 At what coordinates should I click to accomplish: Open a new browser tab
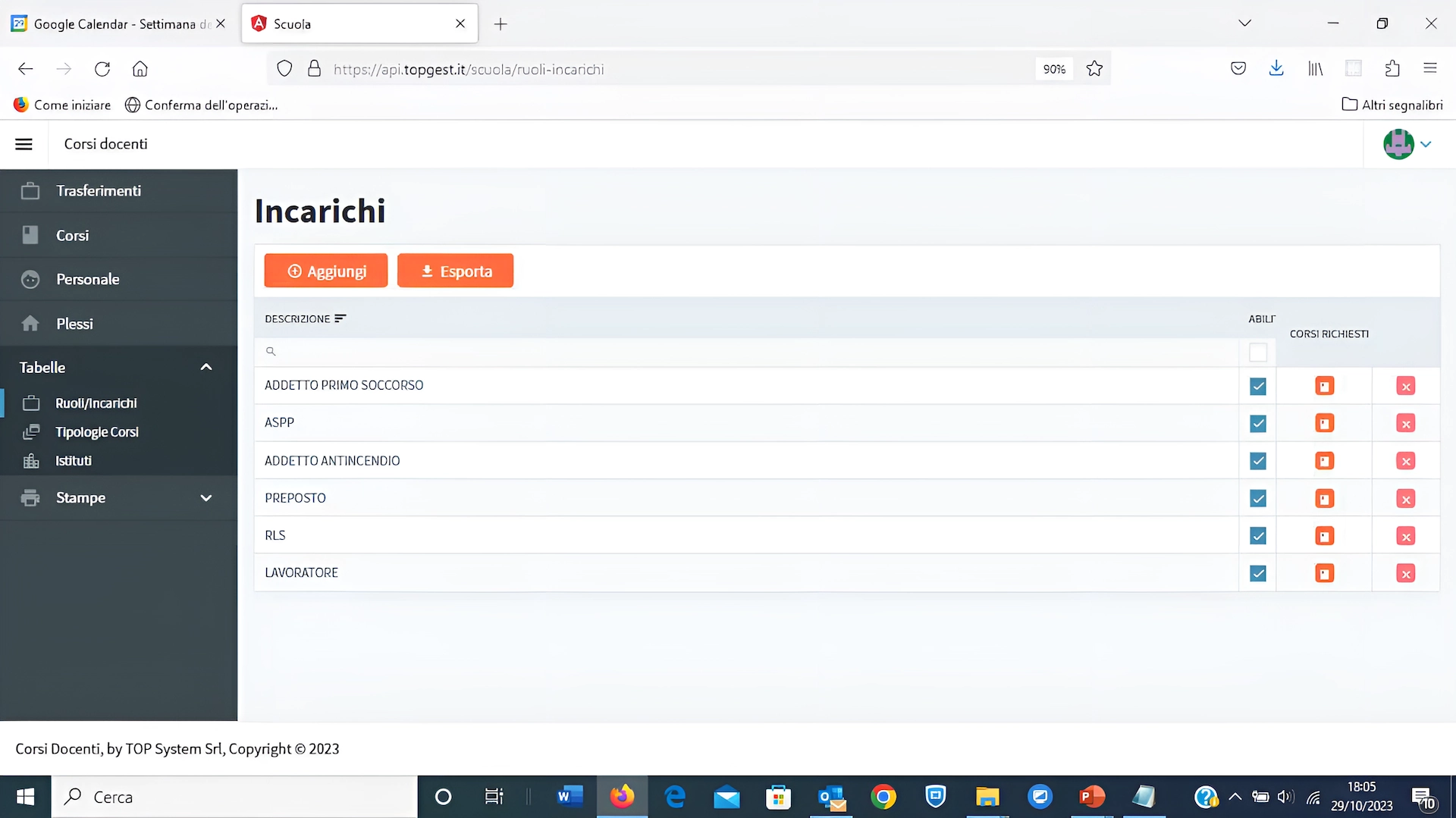[x=500, y=24]
